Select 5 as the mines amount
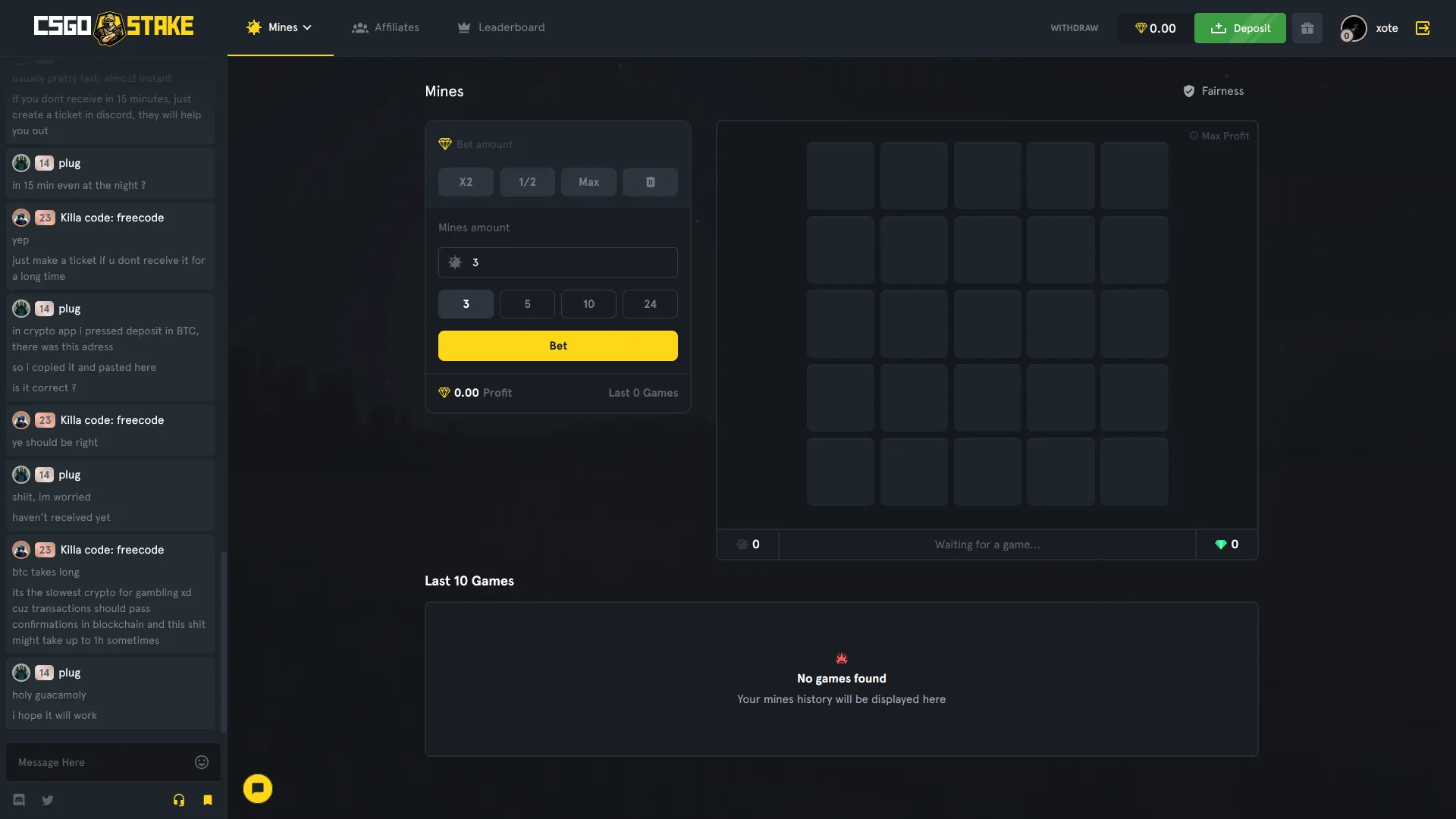The width and height of the screenshot is (1456, 819). [527, 303]
